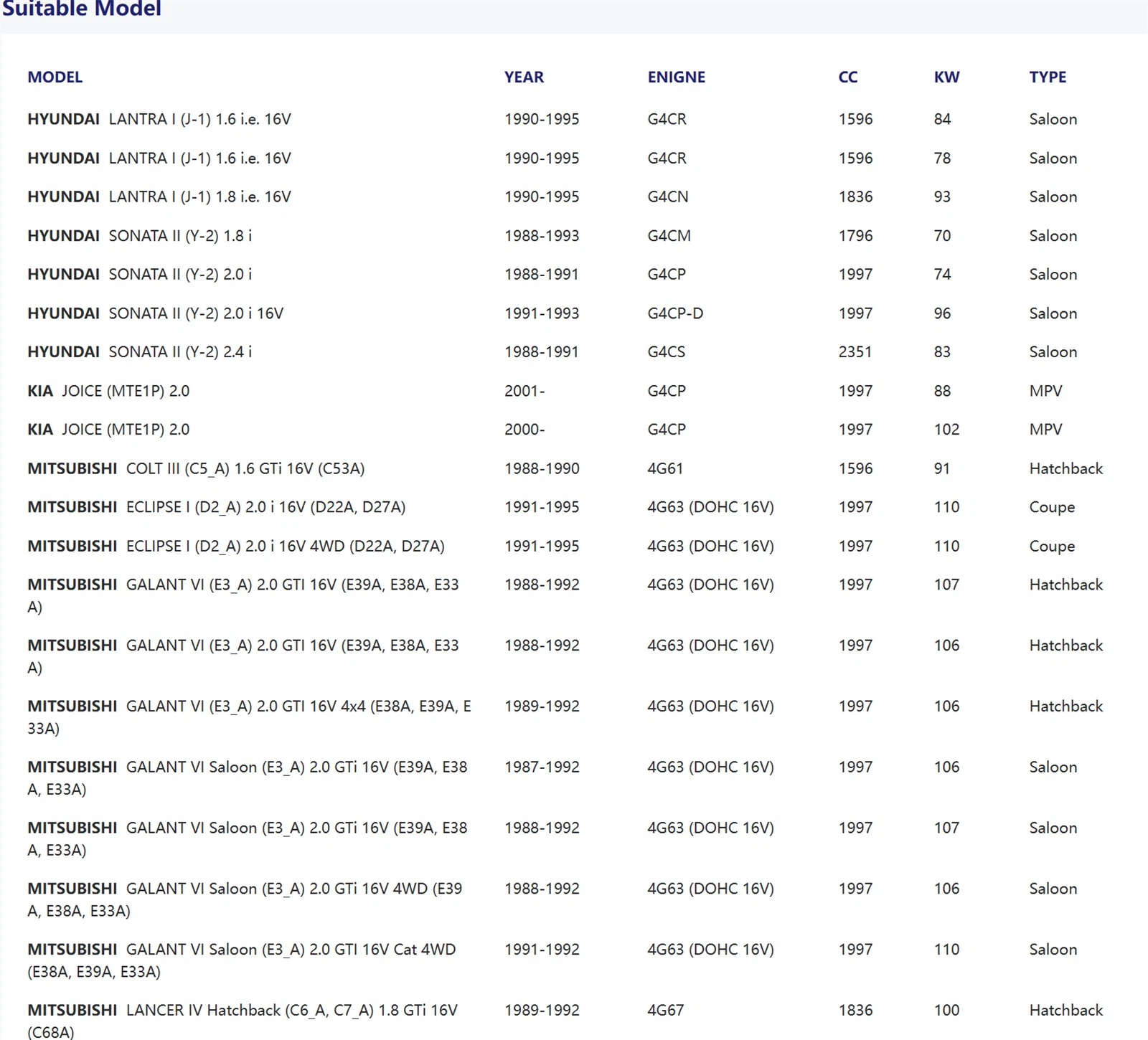Click KW value 70 in SONATA 1.8 i row

pyautogui.click(x=942, y=235)
